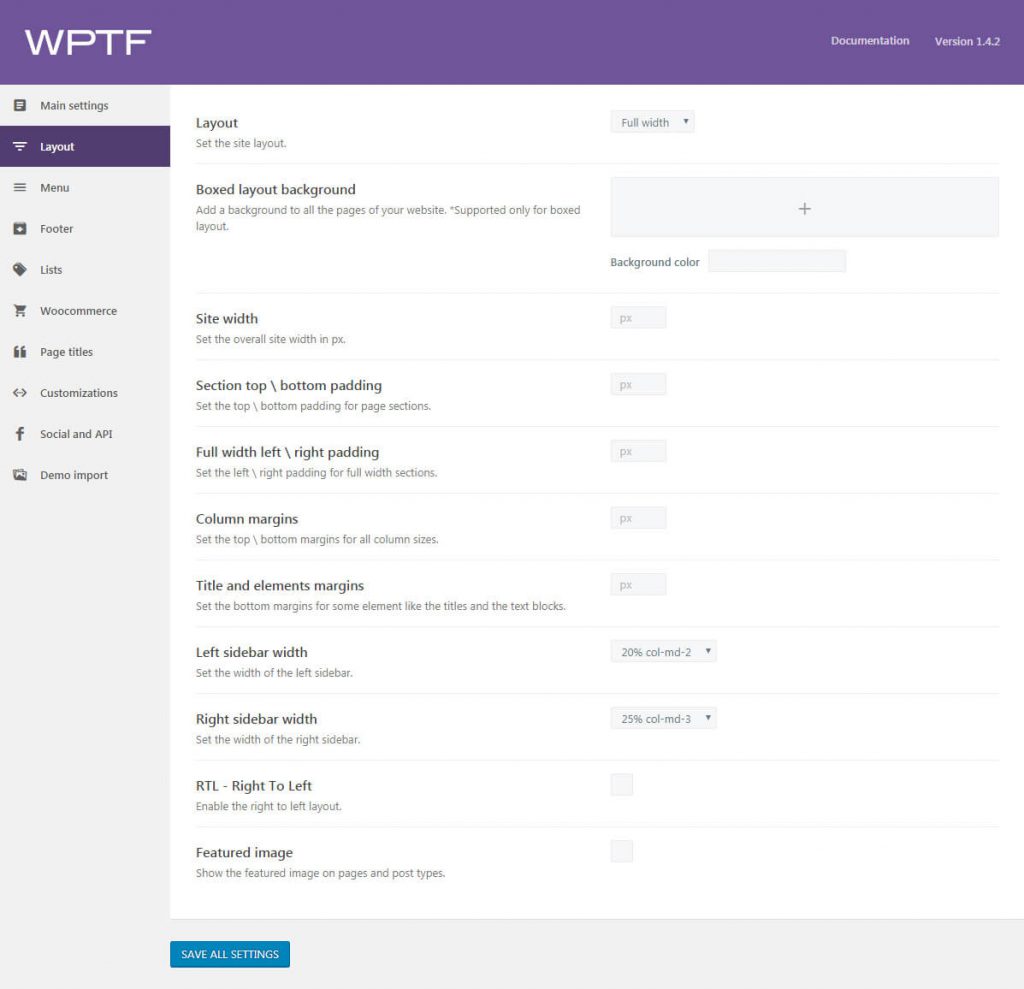Open the Layout dropdown showing Full width
Screen dimensions: 1024x989
pyautogui.click(x=652, y=121)
